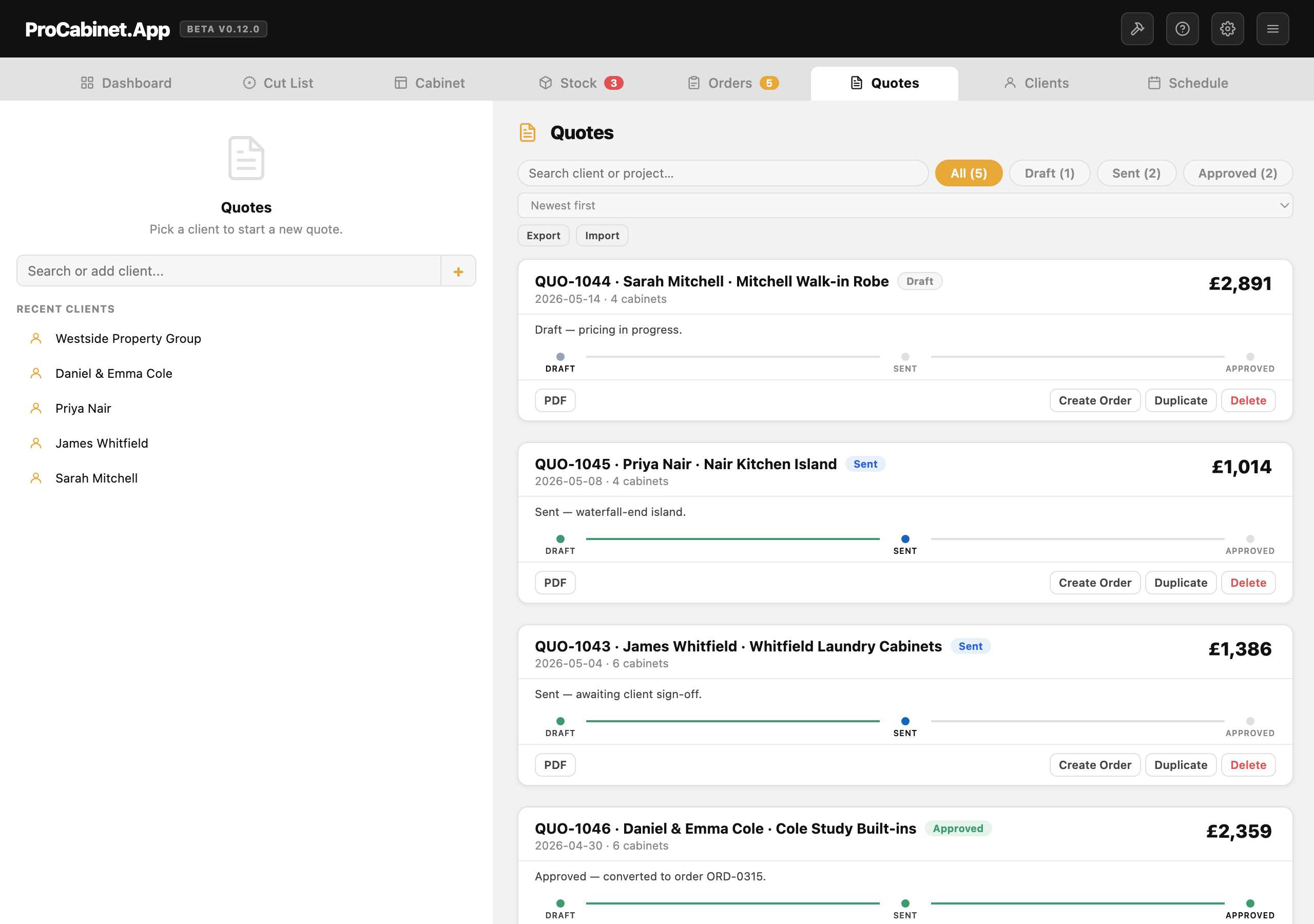Open the Stock tab
This screenshot has height=924, width=1314.
pos(581,83)
